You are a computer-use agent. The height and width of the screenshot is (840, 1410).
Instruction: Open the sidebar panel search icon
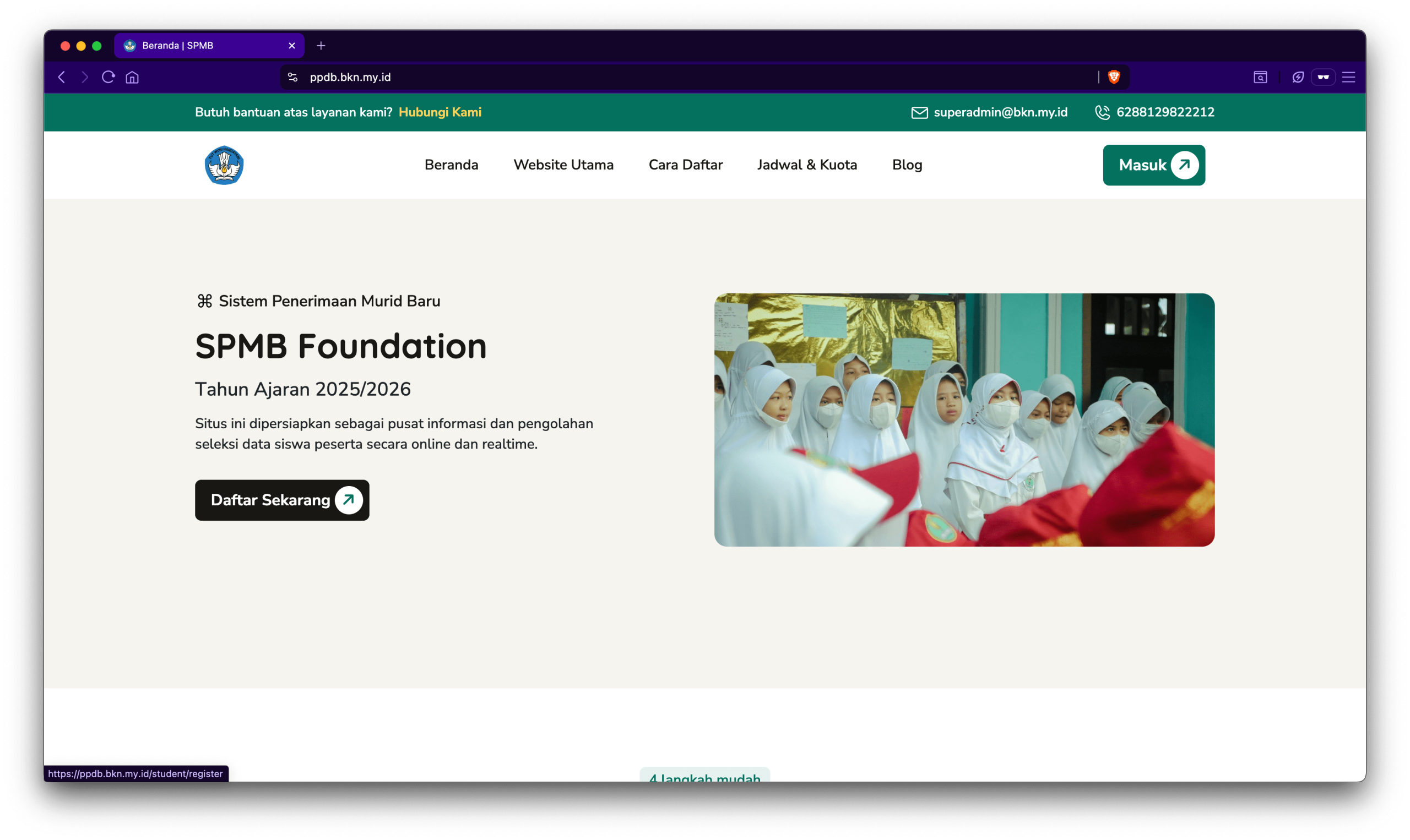(1260, 77)
